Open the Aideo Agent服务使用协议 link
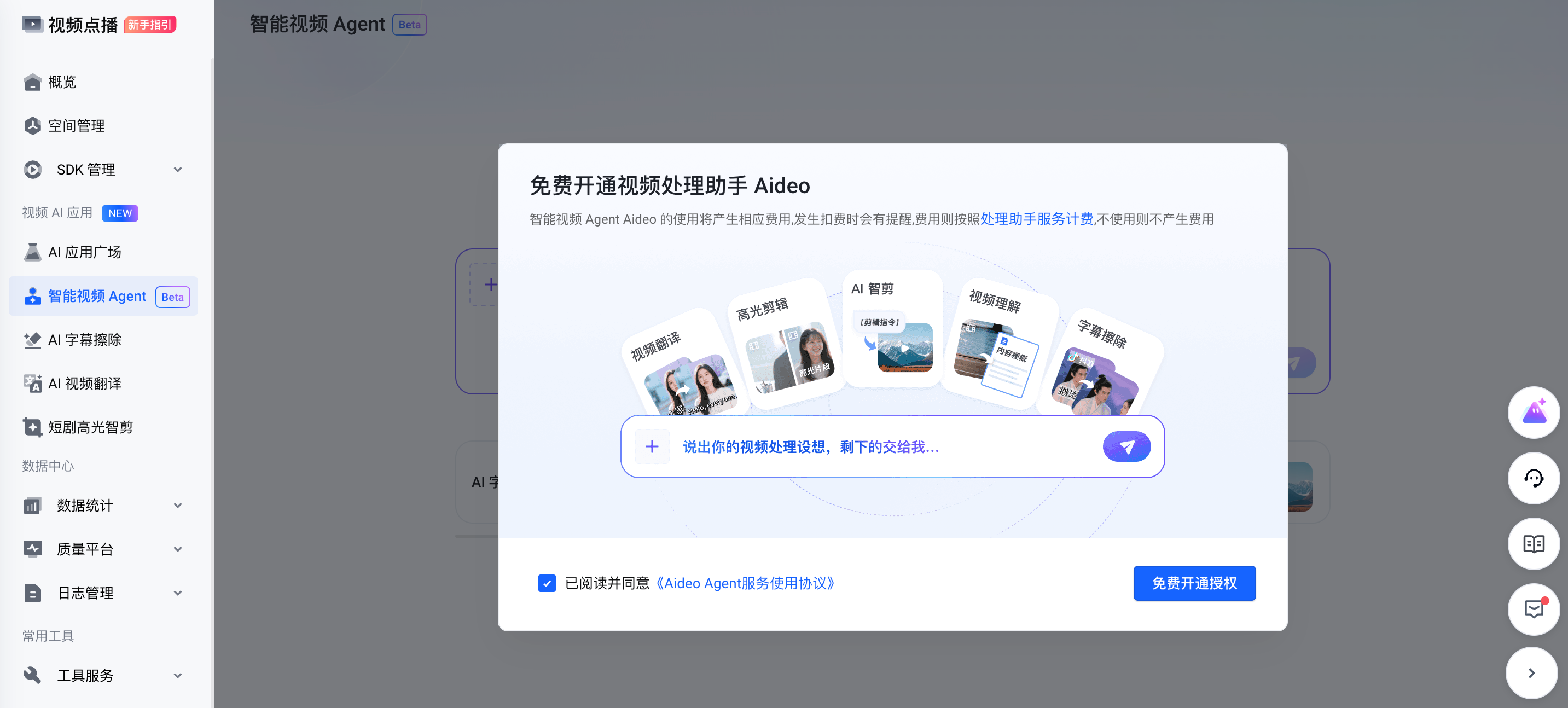 tap(746, 583)
